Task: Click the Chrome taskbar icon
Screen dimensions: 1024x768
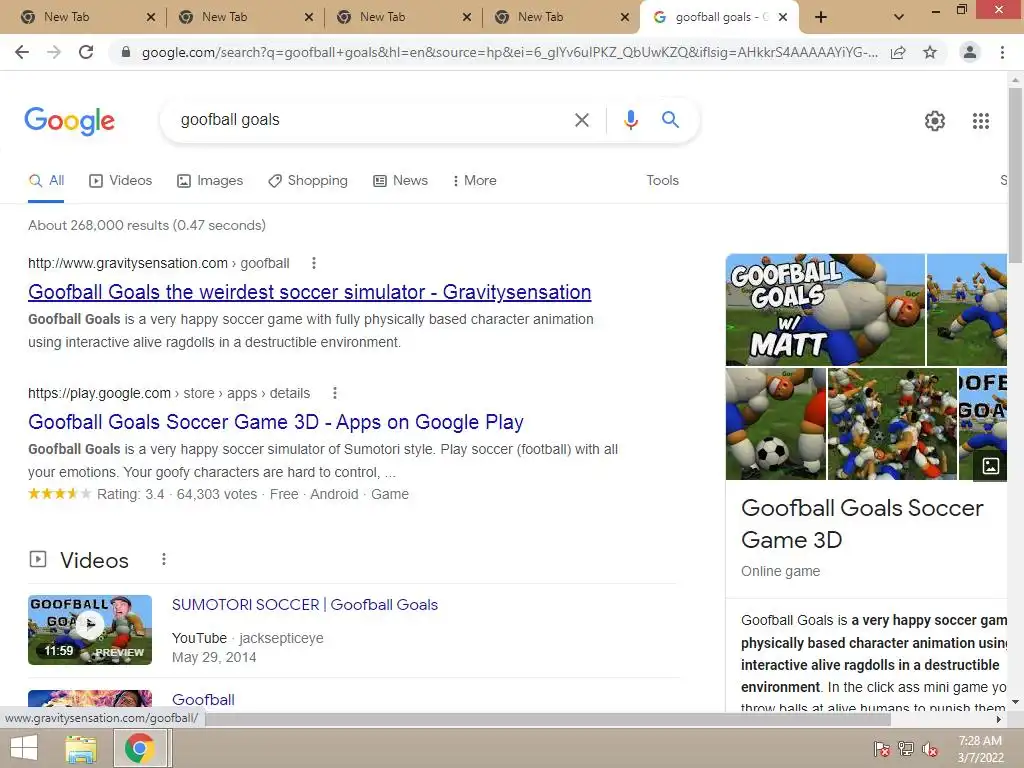Action: (139, 748)
